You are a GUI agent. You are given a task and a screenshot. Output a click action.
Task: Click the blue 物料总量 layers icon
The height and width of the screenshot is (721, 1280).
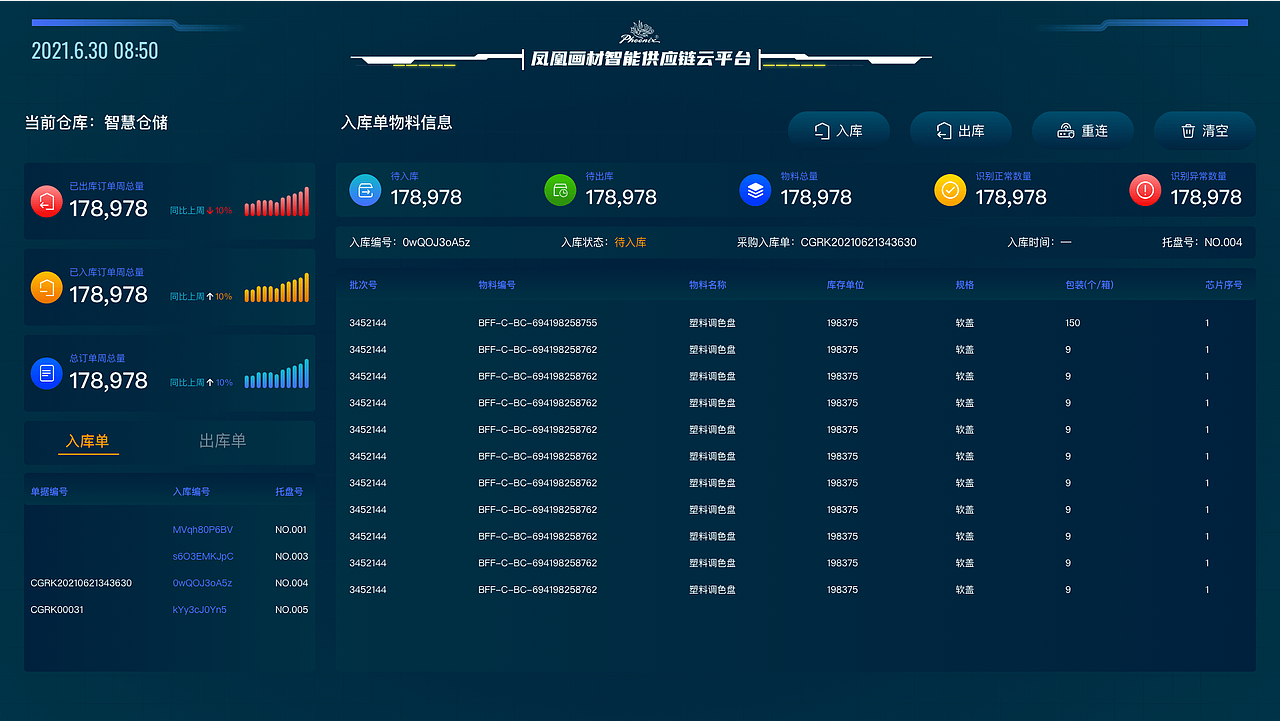(755, 190)
